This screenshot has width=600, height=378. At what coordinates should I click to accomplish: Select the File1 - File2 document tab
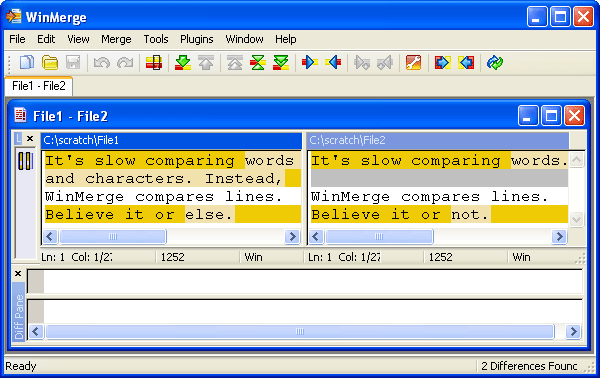[x=39, y=86]
